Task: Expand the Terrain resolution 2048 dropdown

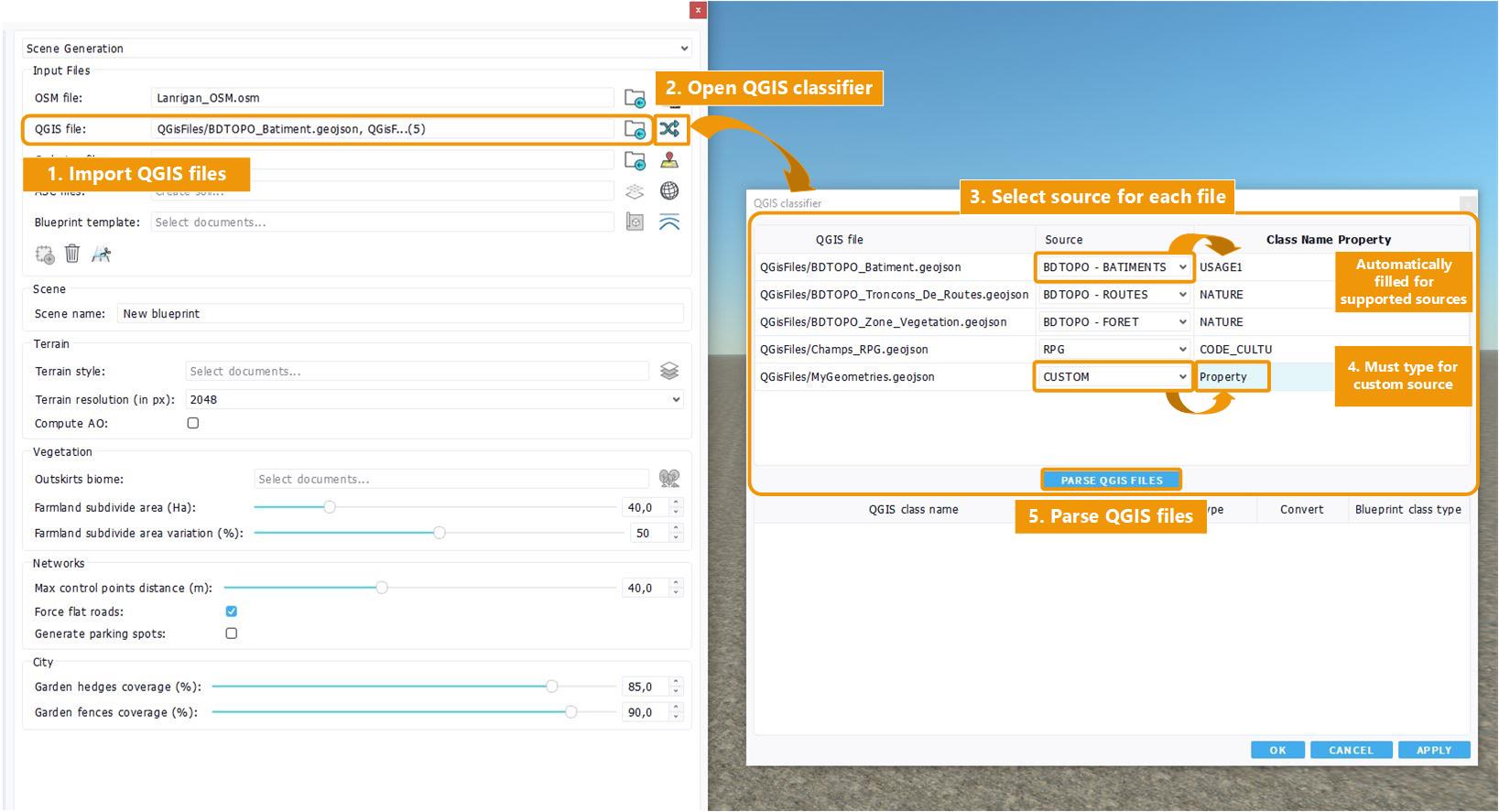Action: [x=434, y=399]
